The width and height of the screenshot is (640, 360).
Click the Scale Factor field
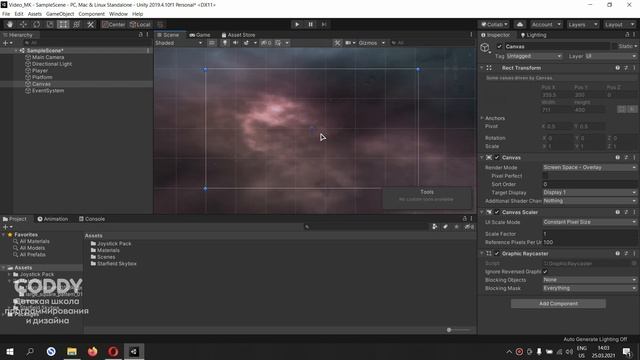[589, 234]
